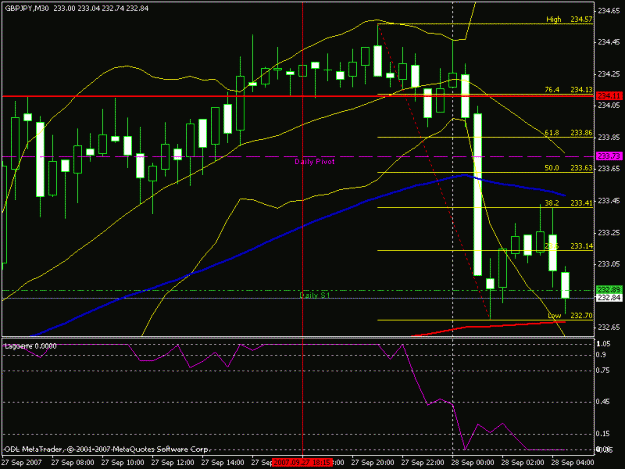The width and height of the screenshot is (625, 469).
Task: Select the Daily S1 label
Action: coord(314,295)
